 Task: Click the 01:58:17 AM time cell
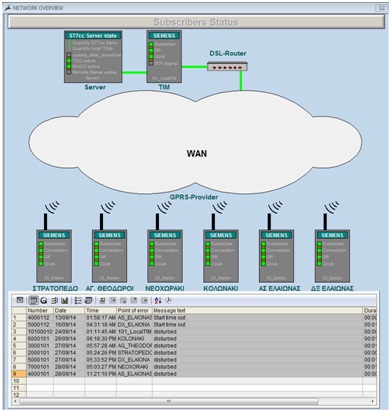[101, 318]
